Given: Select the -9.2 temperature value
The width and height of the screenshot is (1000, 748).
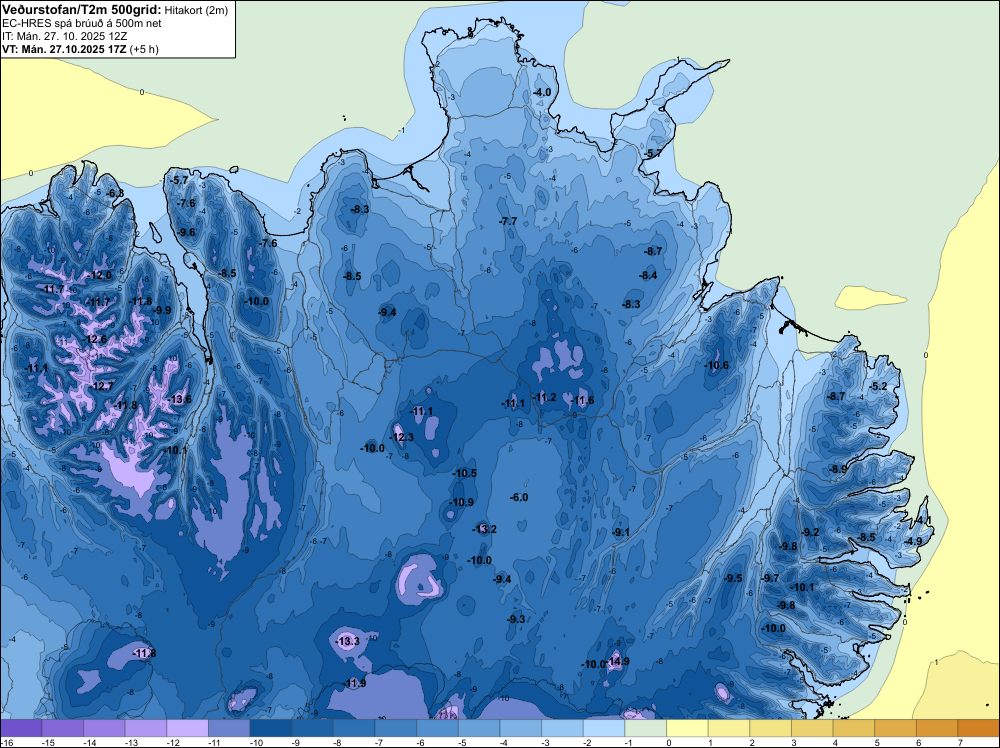Looking at the screenshot, I should click(x=810, y=532).
